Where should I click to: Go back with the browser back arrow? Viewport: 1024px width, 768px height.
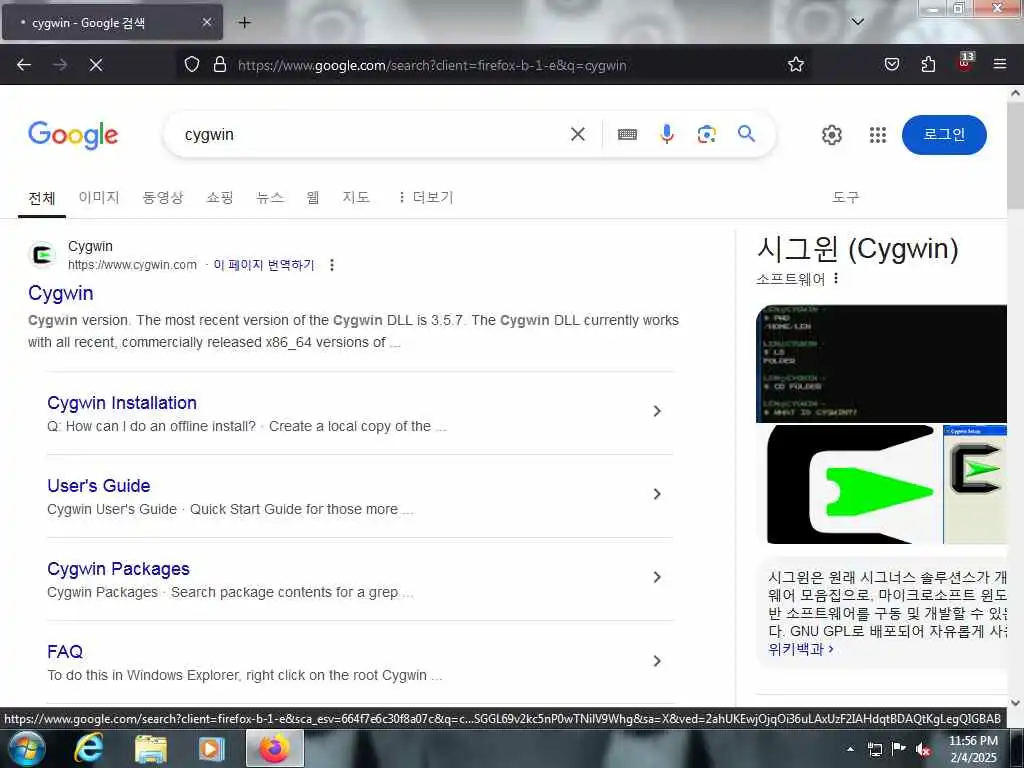coord(24,65)
